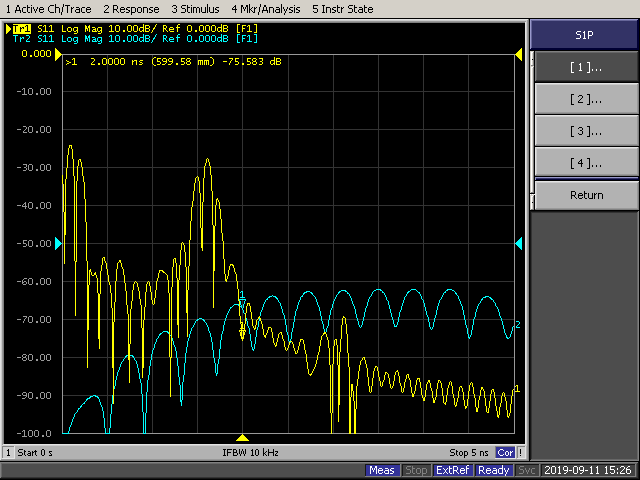Open the Instr State menu
The image size is (640, 480).
342,9
